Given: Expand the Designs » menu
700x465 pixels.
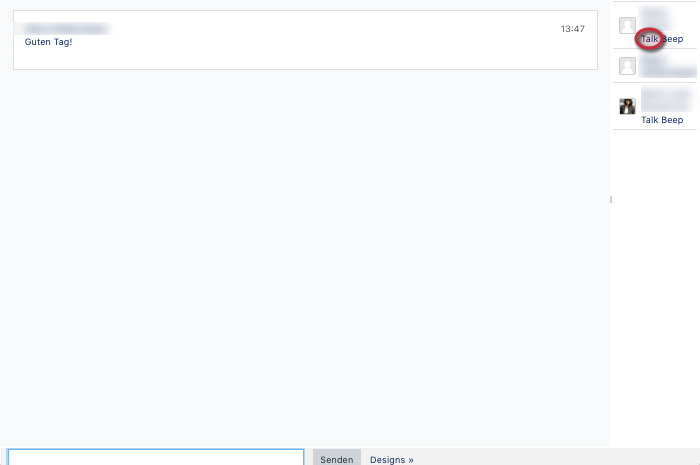Looking at the screenshot, I should tap(391, 460).
